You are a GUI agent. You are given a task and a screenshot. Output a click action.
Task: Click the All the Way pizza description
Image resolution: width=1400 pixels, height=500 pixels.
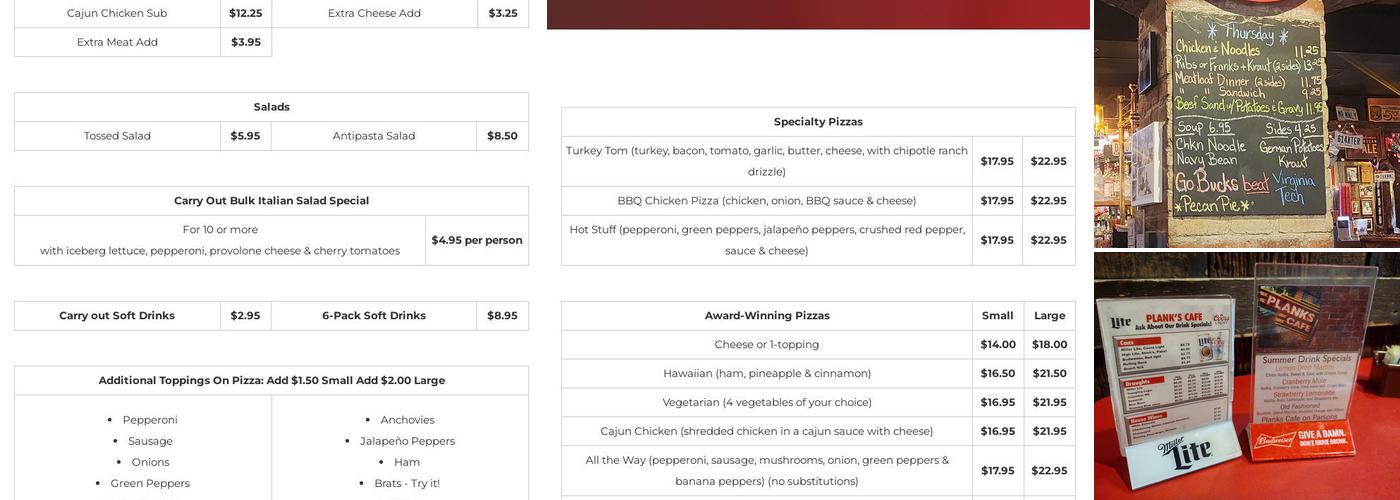[767, 471]
